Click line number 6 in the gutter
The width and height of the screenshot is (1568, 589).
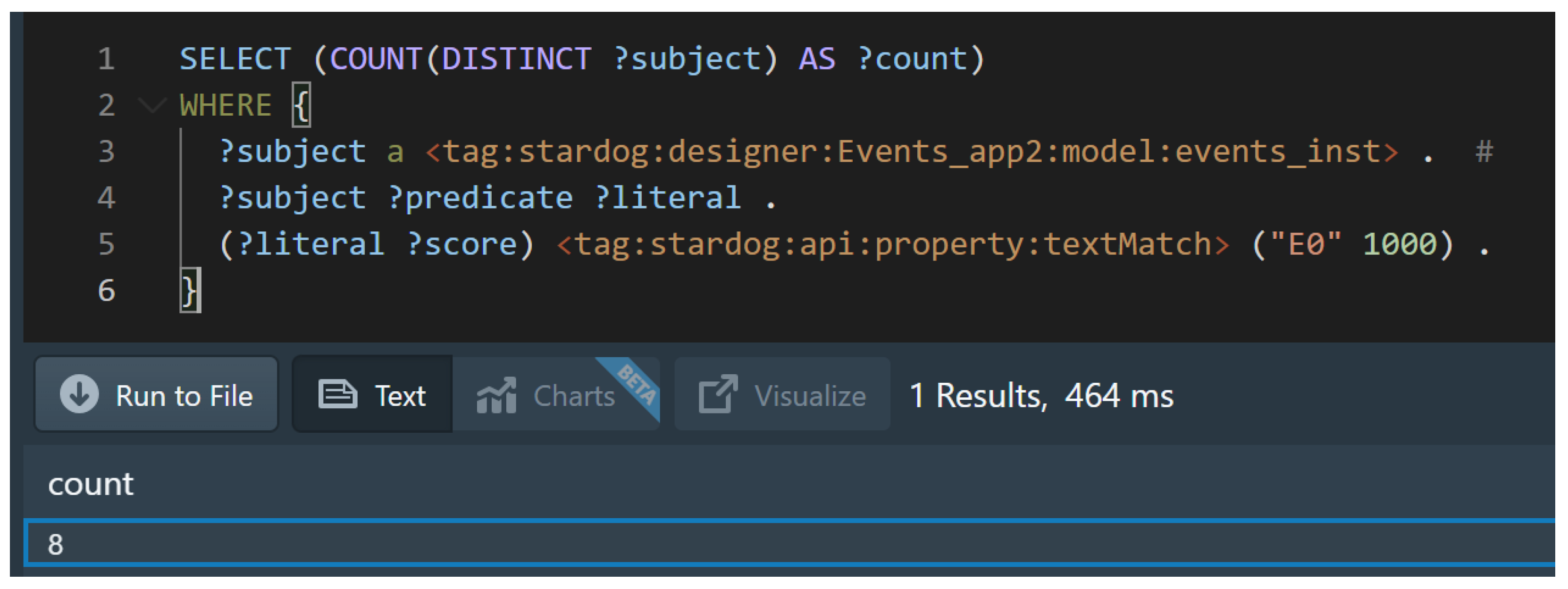(107, 290)
